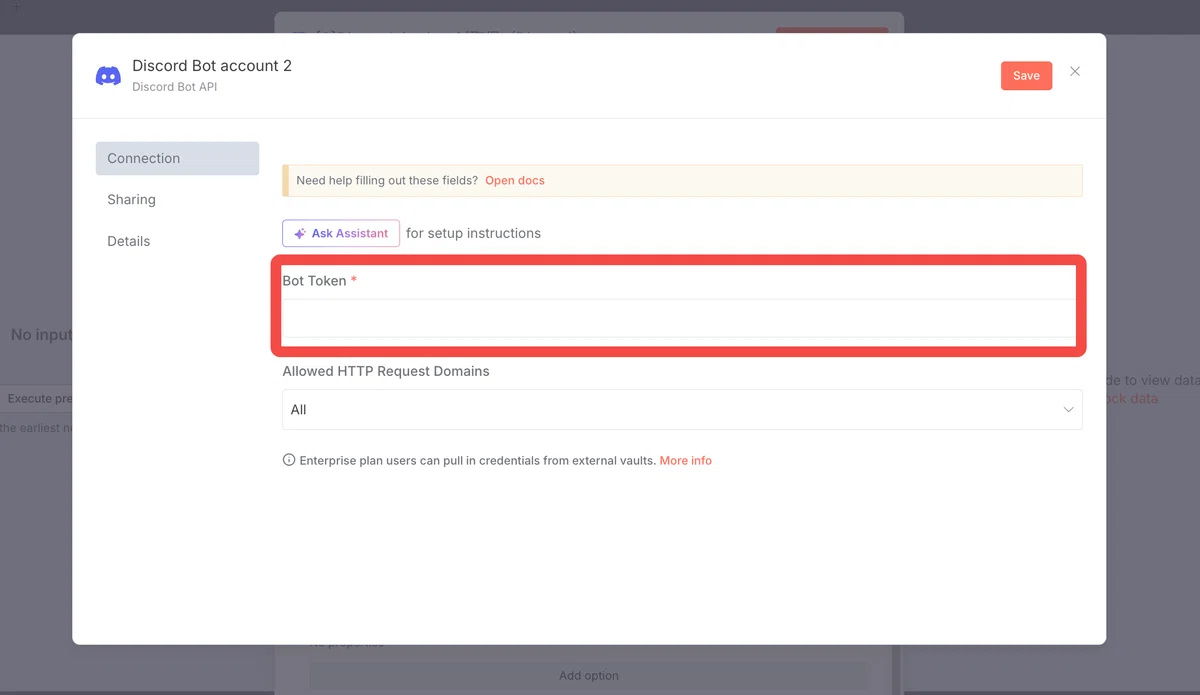Open the Connection tab

tap(177, 158)
